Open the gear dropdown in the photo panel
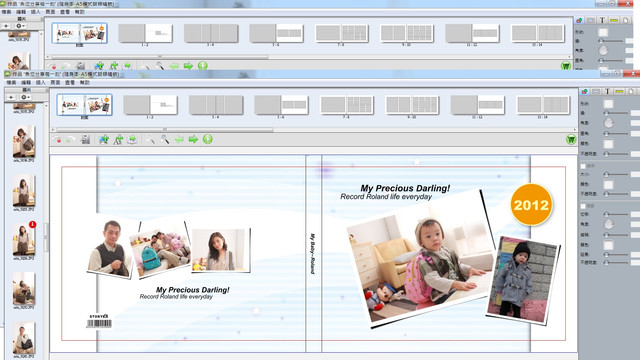 (x=25, y=97)
